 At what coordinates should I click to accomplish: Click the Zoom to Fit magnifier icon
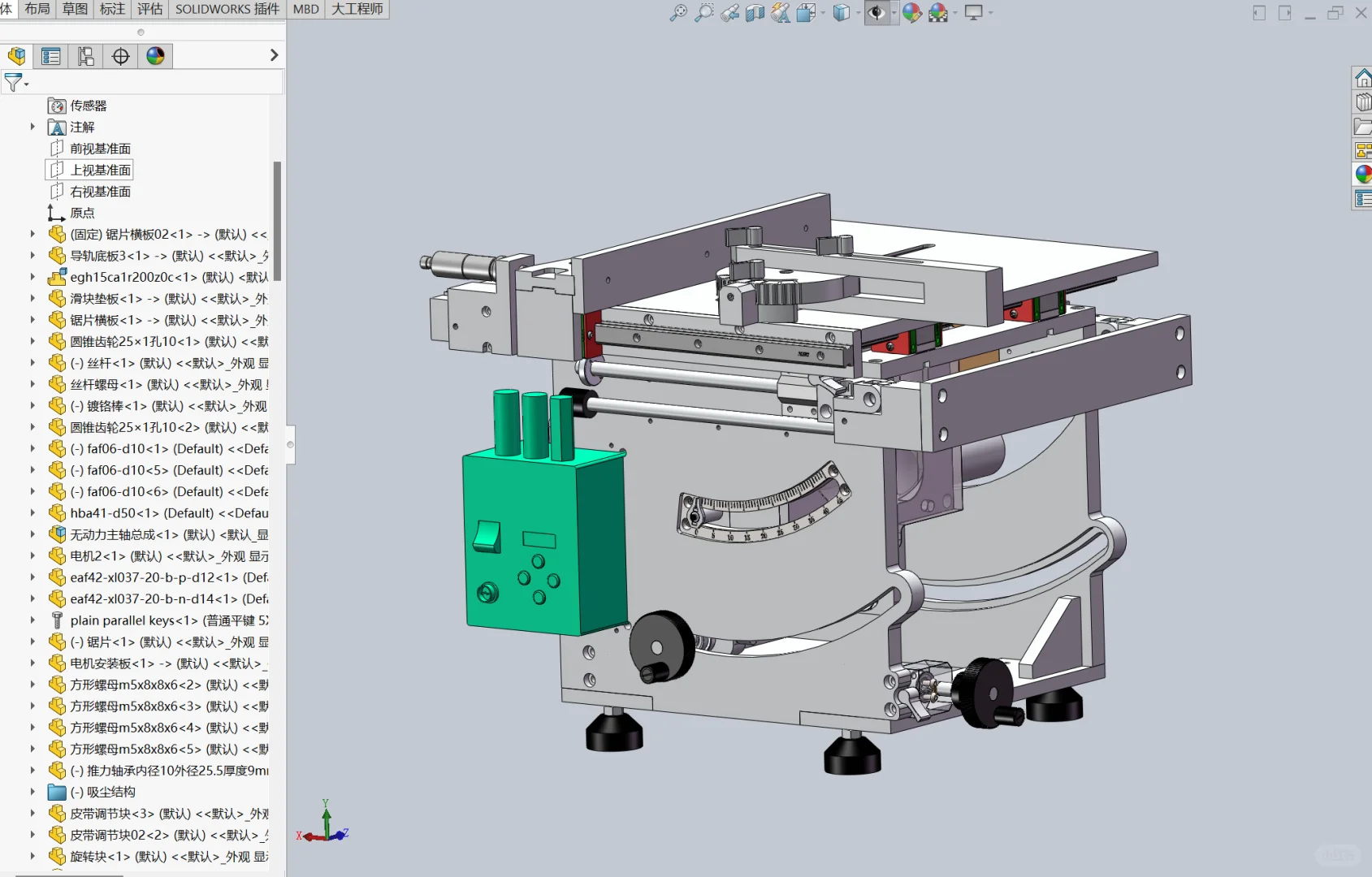tap(677, 13)
